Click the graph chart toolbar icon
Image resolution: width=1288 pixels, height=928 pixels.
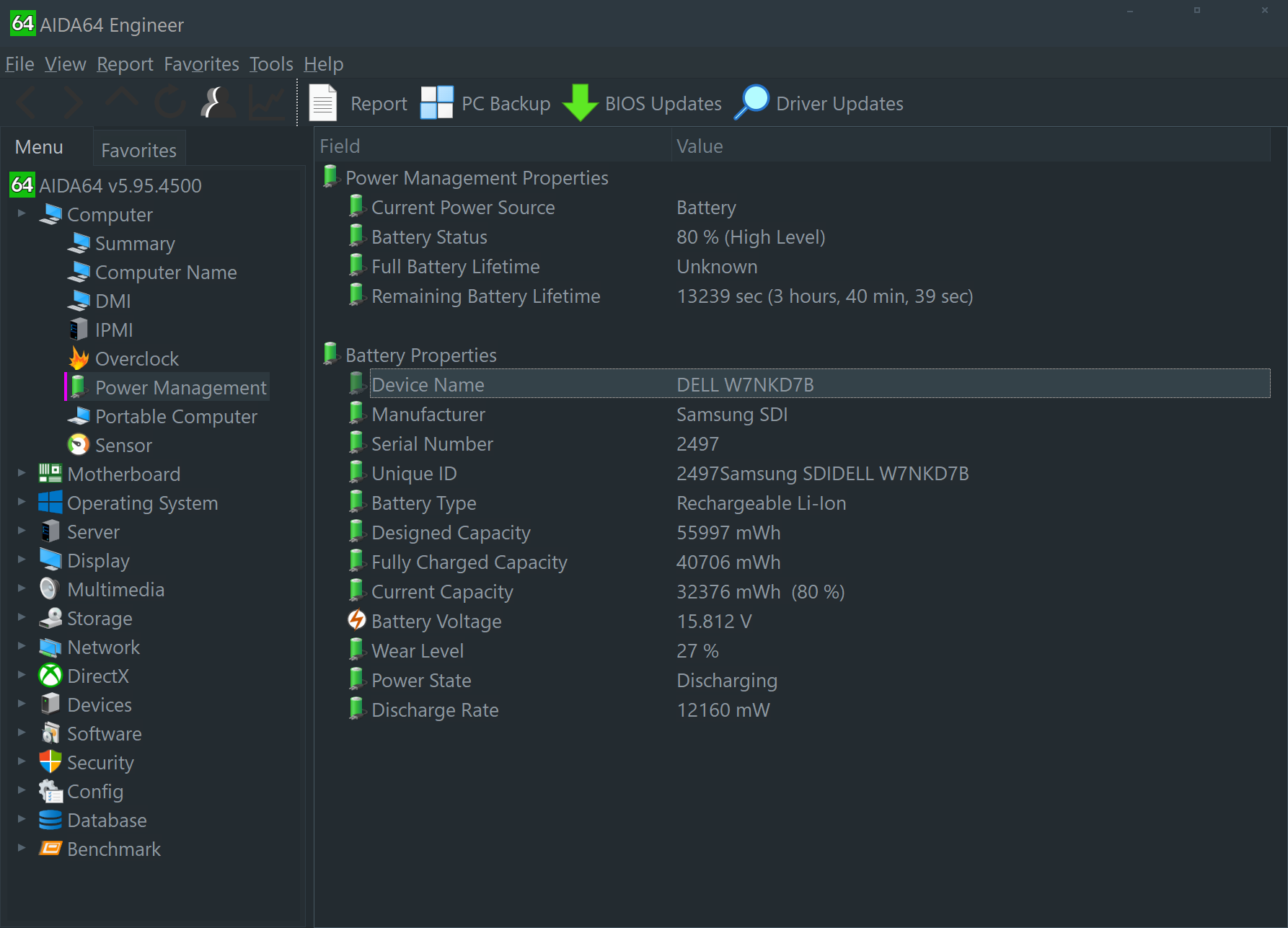[x=267, y=102]
